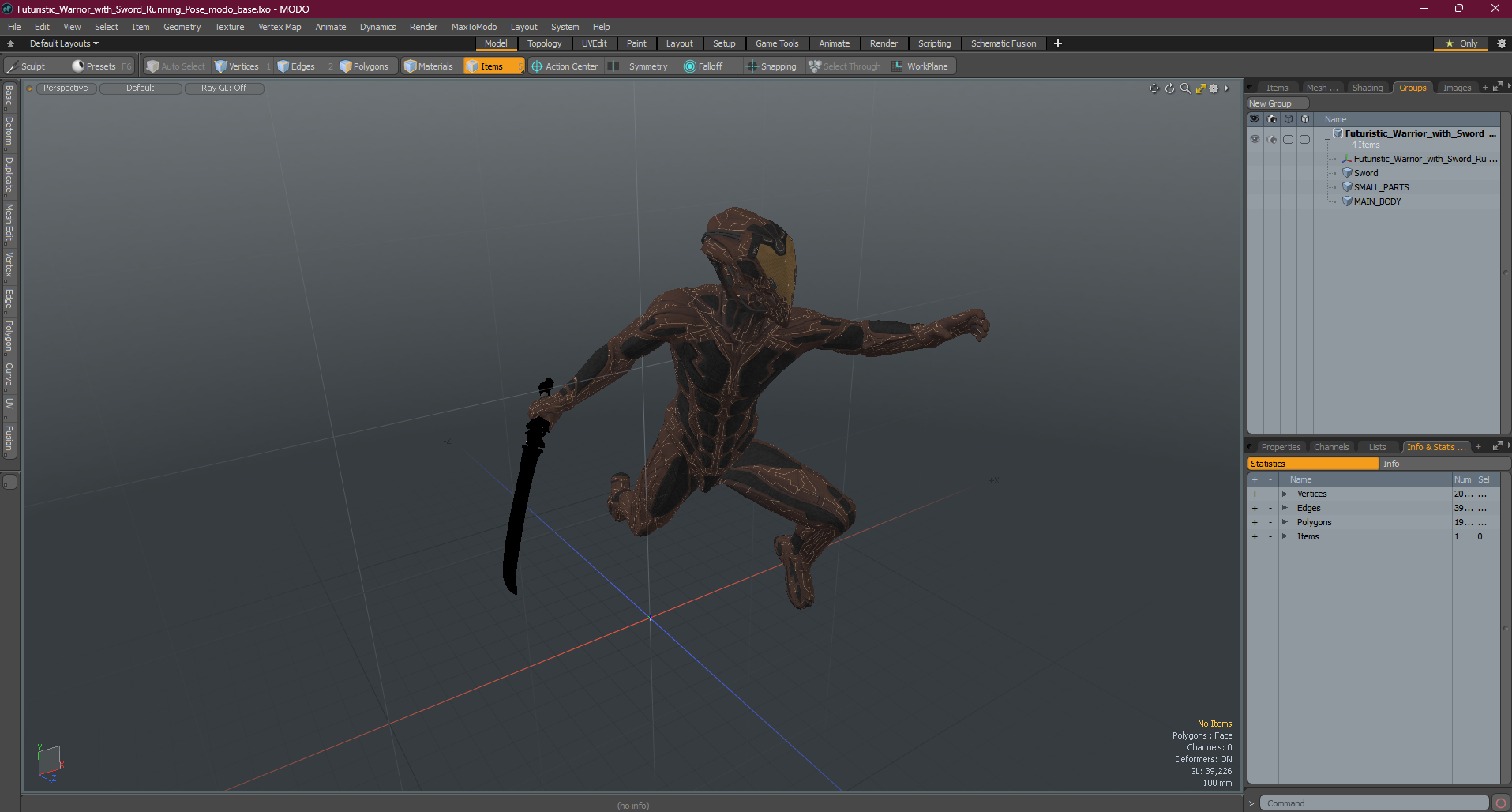Expand the Vertices statistics row
This screenshot has width=1512, height=812.
1285,494
